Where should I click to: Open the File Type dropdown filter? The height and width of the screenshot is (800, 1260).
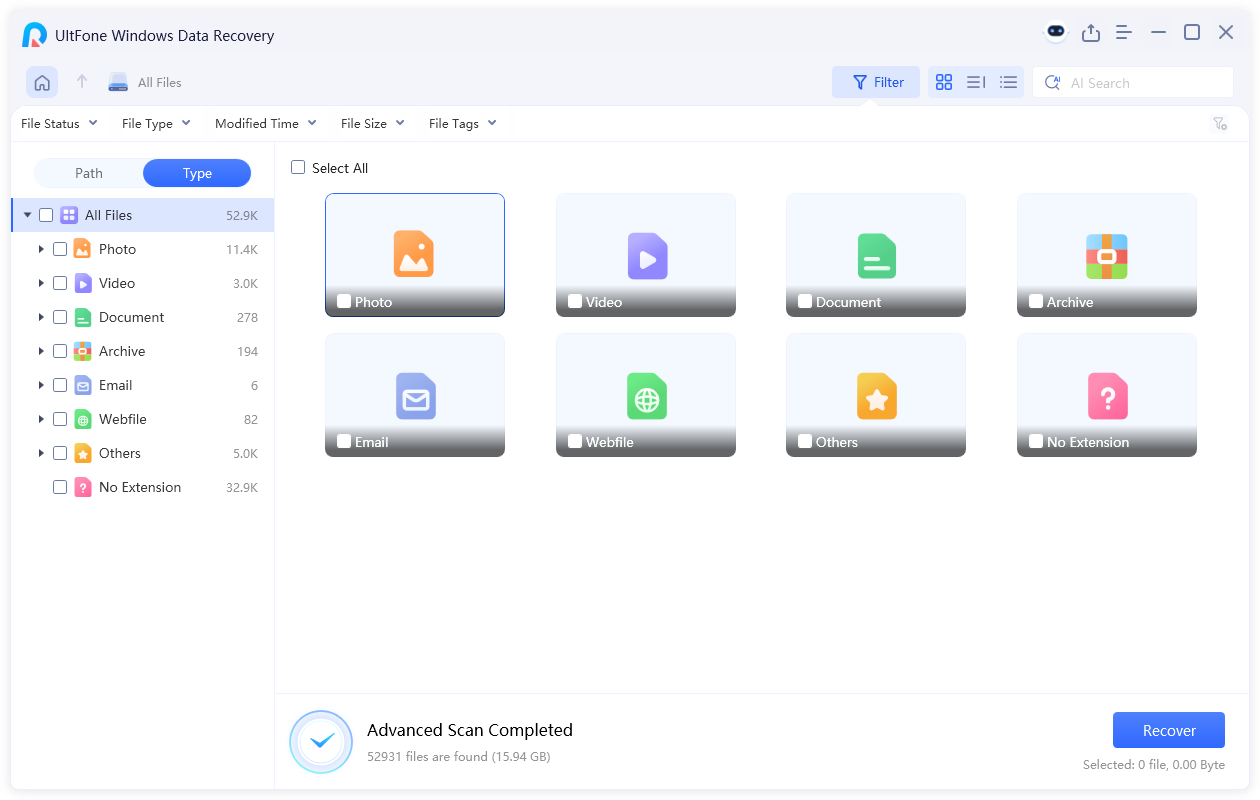(156, 124)
